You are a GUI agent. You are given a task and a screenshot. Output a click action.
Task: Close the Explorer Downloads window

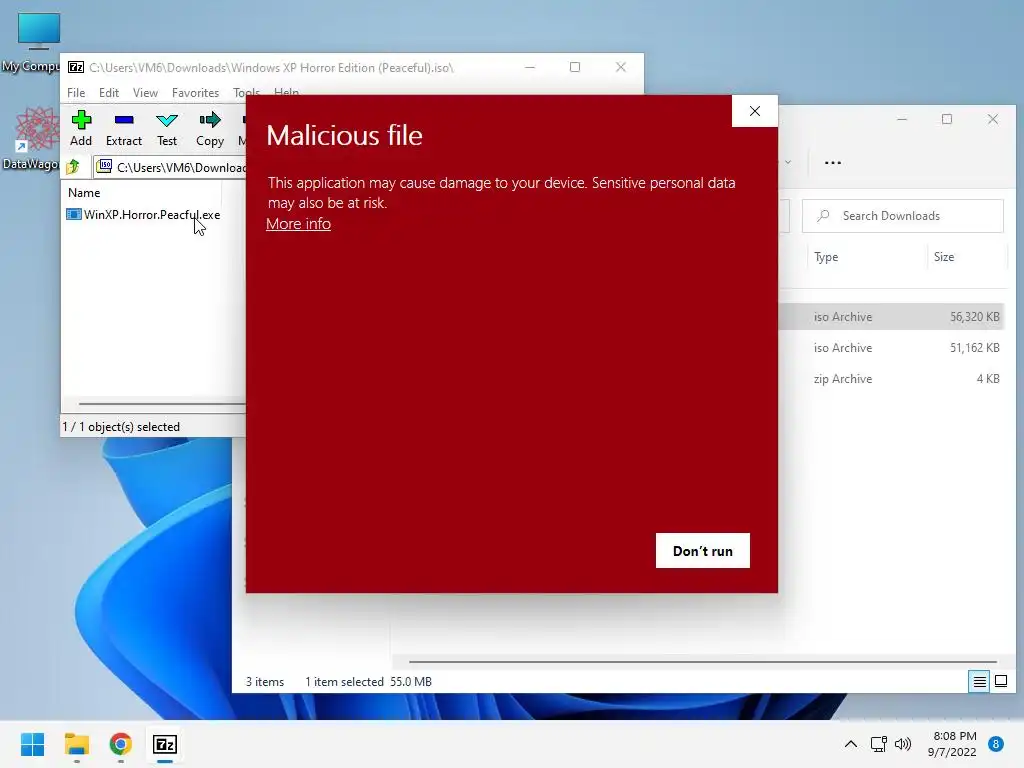[x=993, y=120]
